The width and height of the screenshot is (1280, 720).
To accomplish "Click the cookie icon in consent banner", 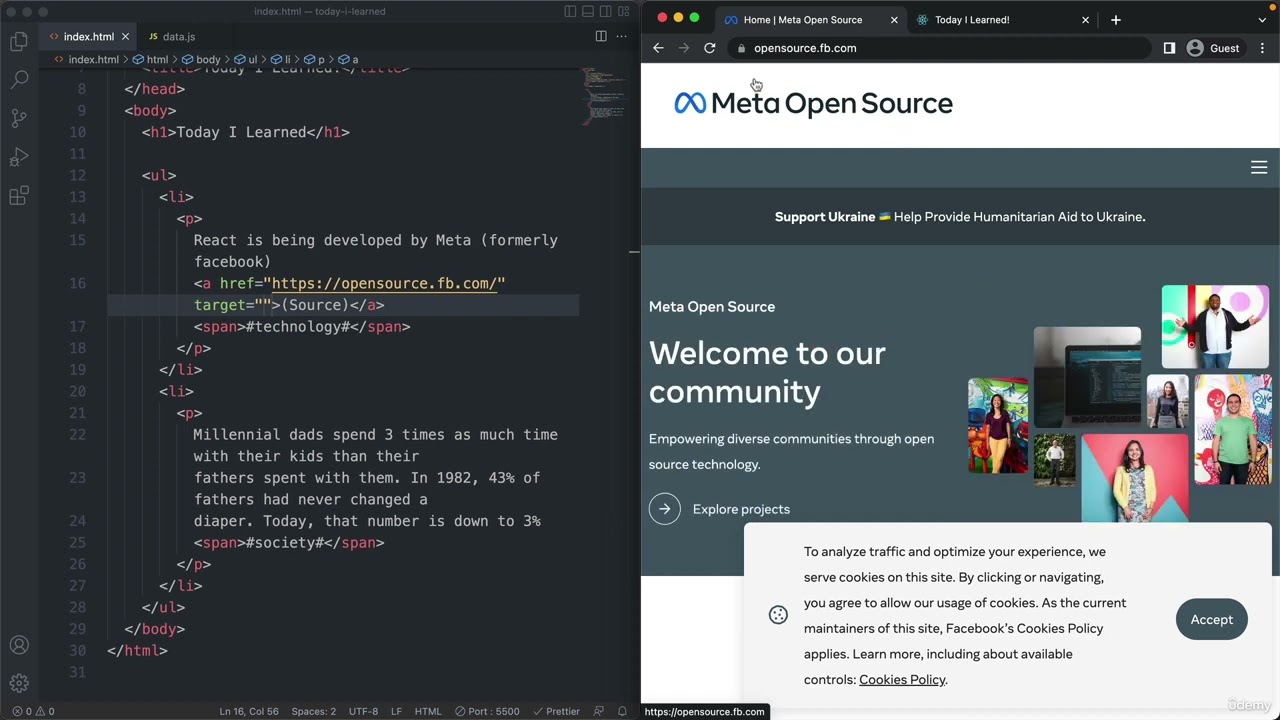I will coord(778,615).
